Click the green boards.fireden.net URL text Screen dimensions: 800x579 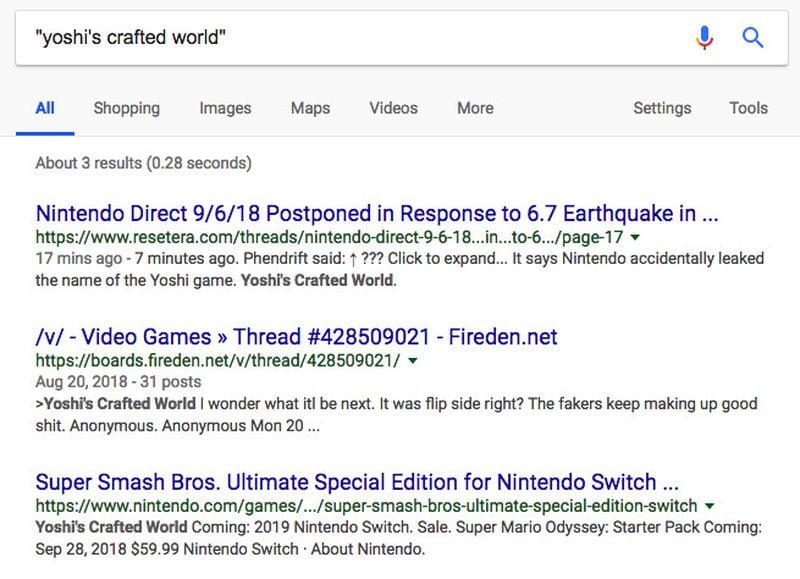click(x=218, y=361)
